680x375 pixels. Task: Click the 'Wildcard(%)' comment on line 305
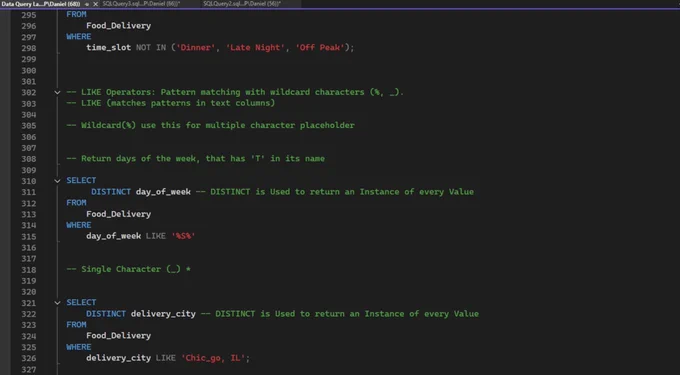coord(210,125)
